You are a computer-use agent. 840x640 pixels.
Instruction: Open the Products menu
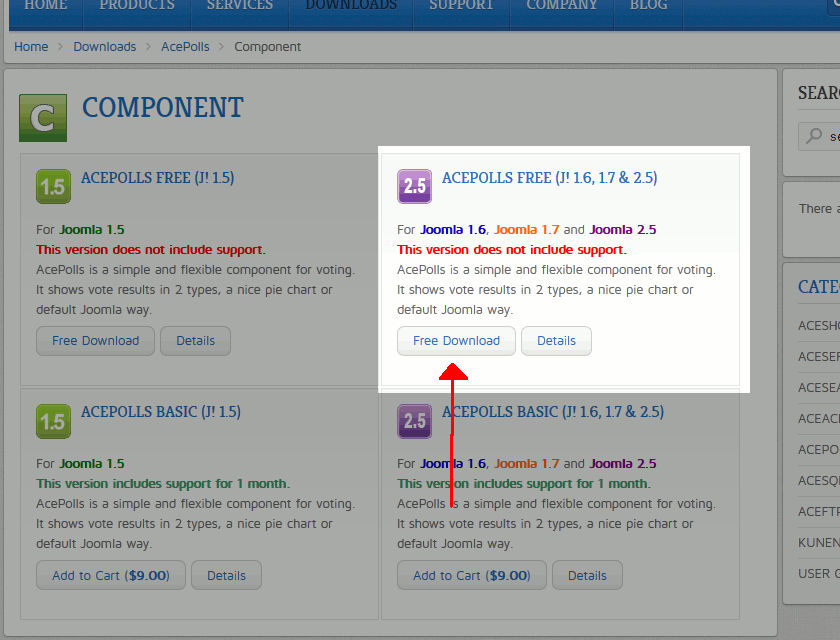point(137,5)
